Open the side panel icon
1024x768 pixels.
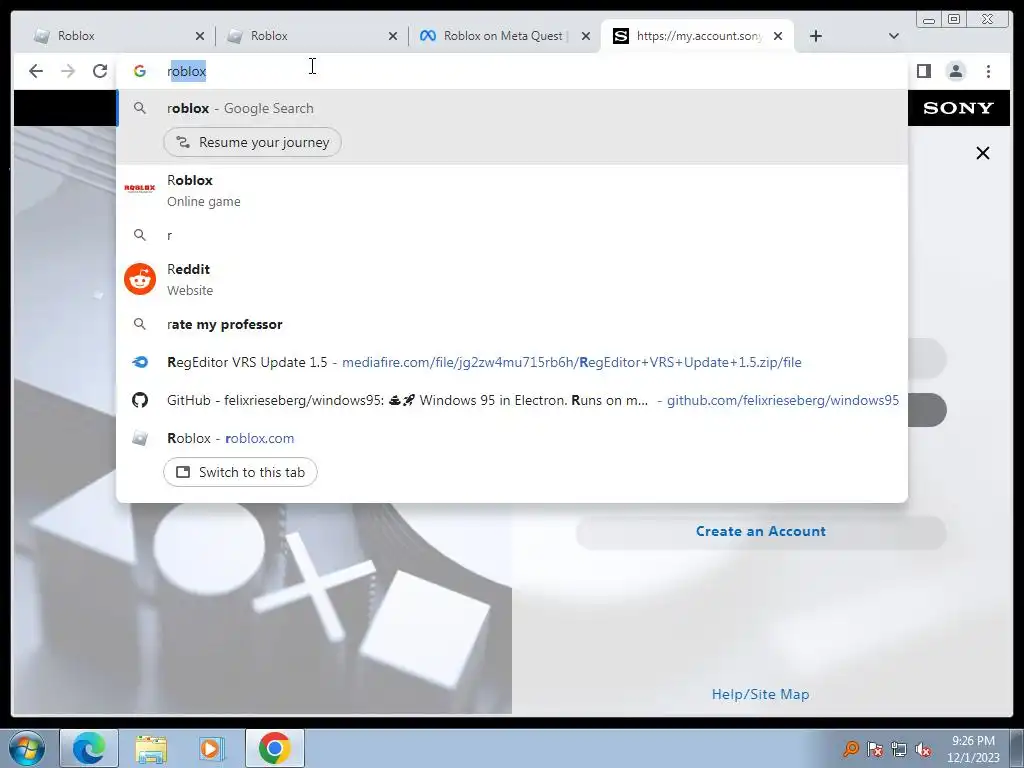pos(923,71)
